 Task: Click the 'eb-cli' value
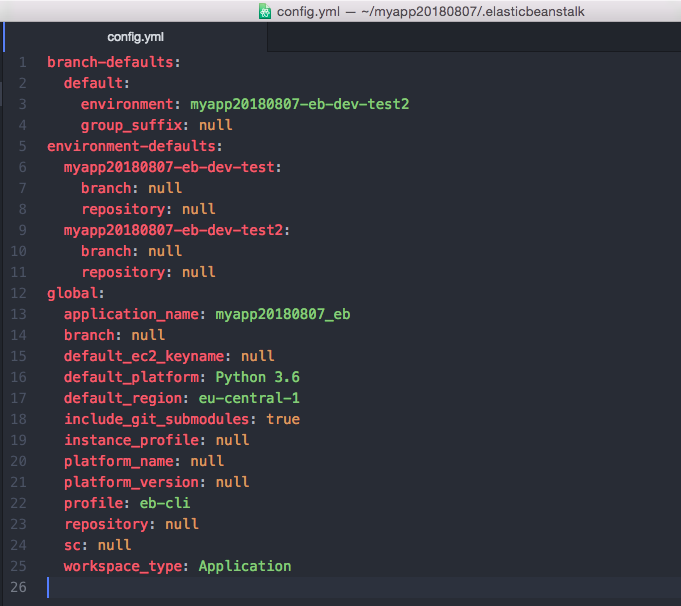[165, 503]
